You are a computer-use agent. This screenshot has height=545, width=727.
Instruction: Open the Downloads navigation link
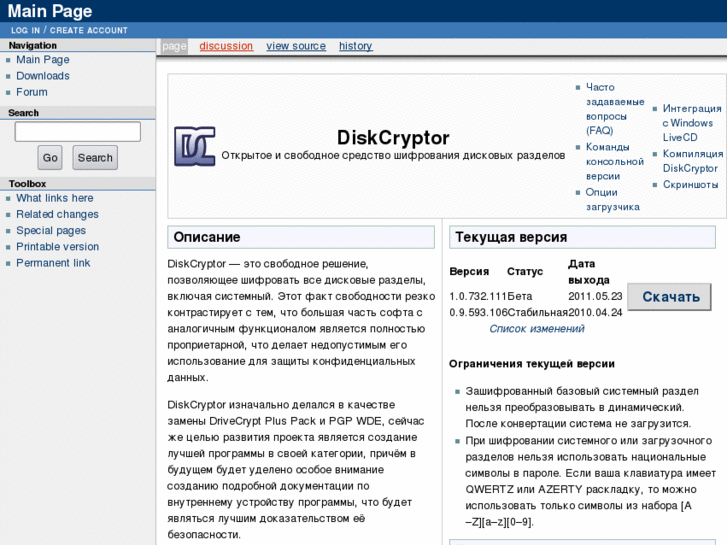(x=43, y=76)
